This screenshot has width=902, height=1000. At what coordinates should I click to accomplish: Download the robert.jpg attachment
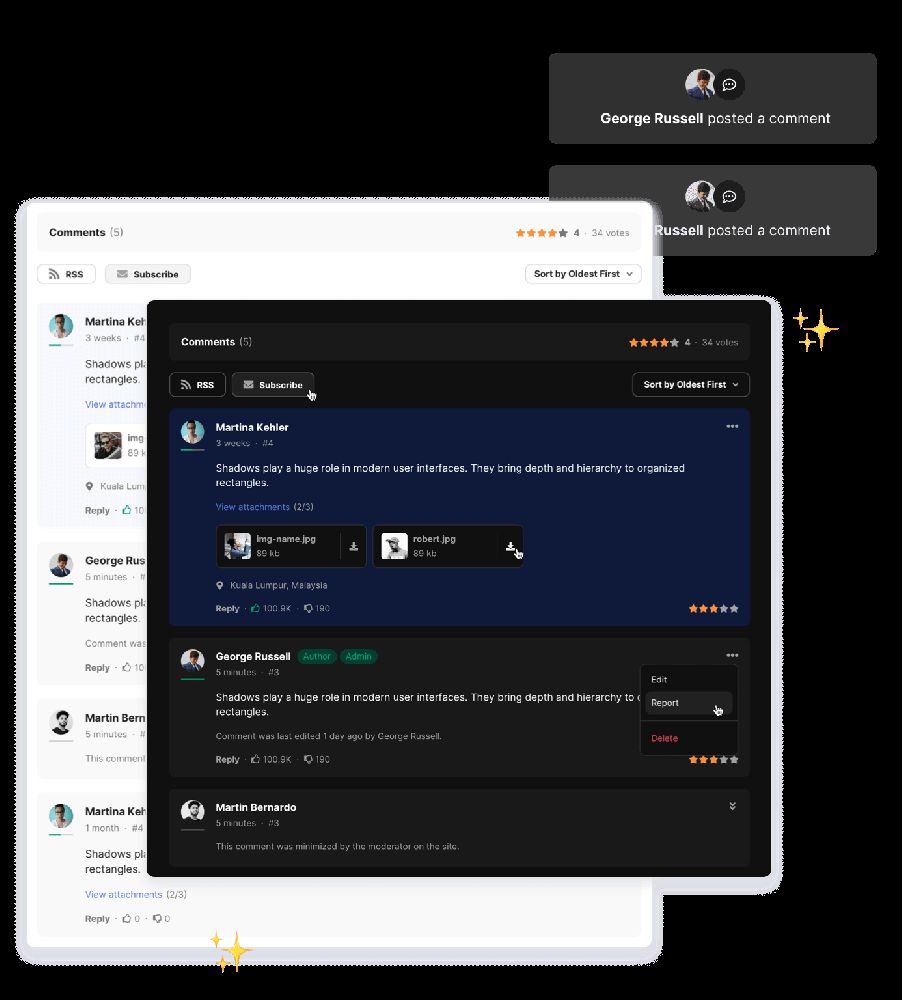click(510, 547)
